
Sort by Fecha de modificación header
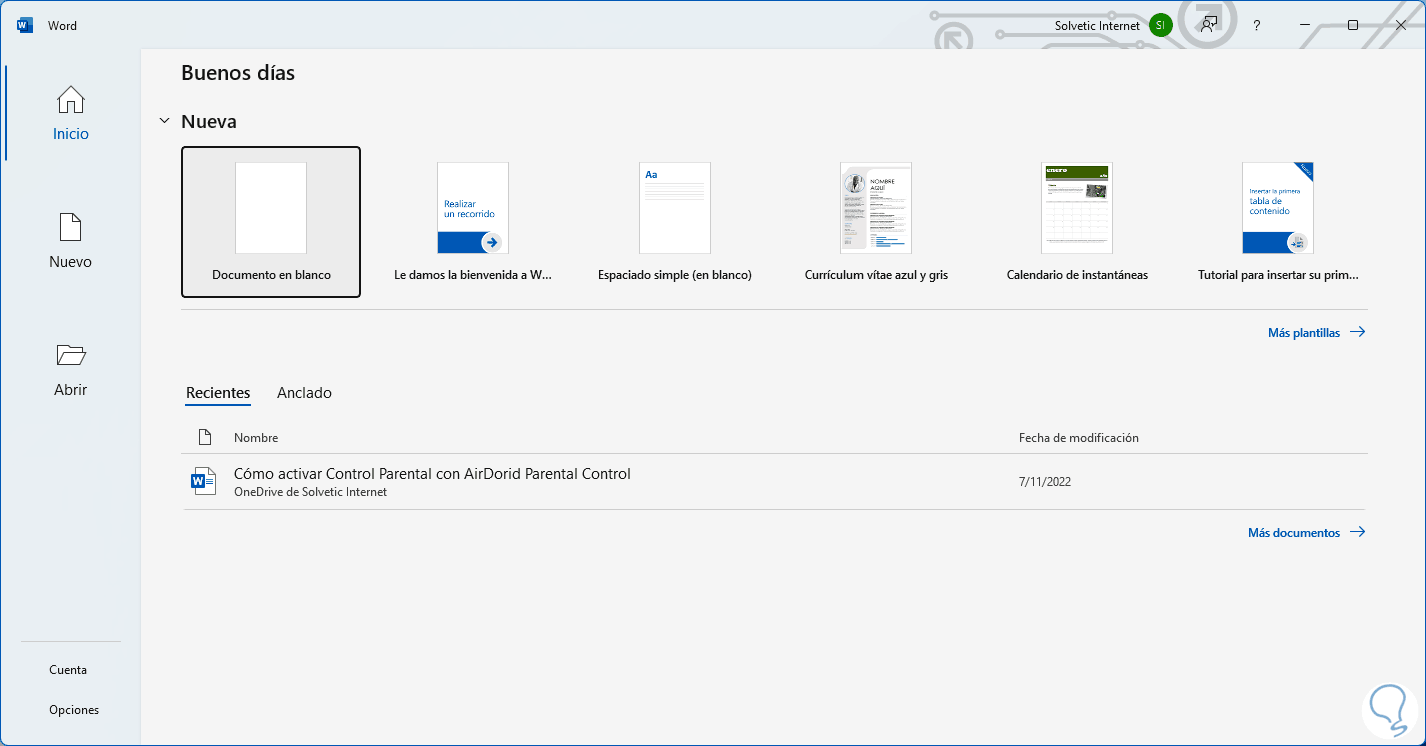tap(1079, 438)
